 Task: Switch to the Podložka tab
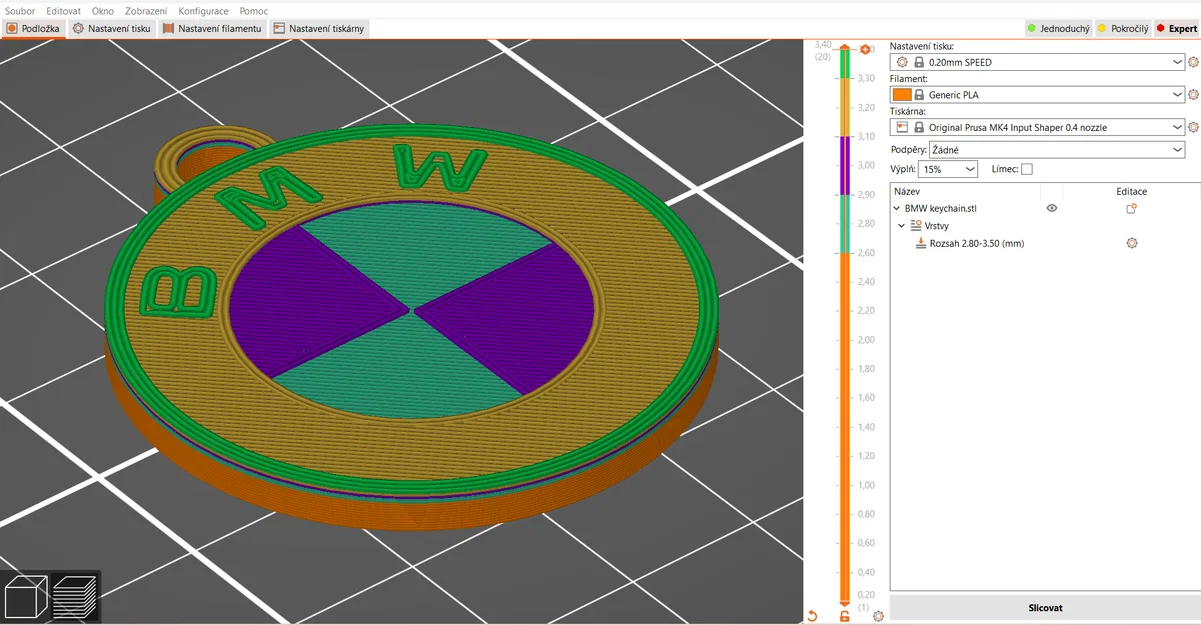click(x=33, y=29)
